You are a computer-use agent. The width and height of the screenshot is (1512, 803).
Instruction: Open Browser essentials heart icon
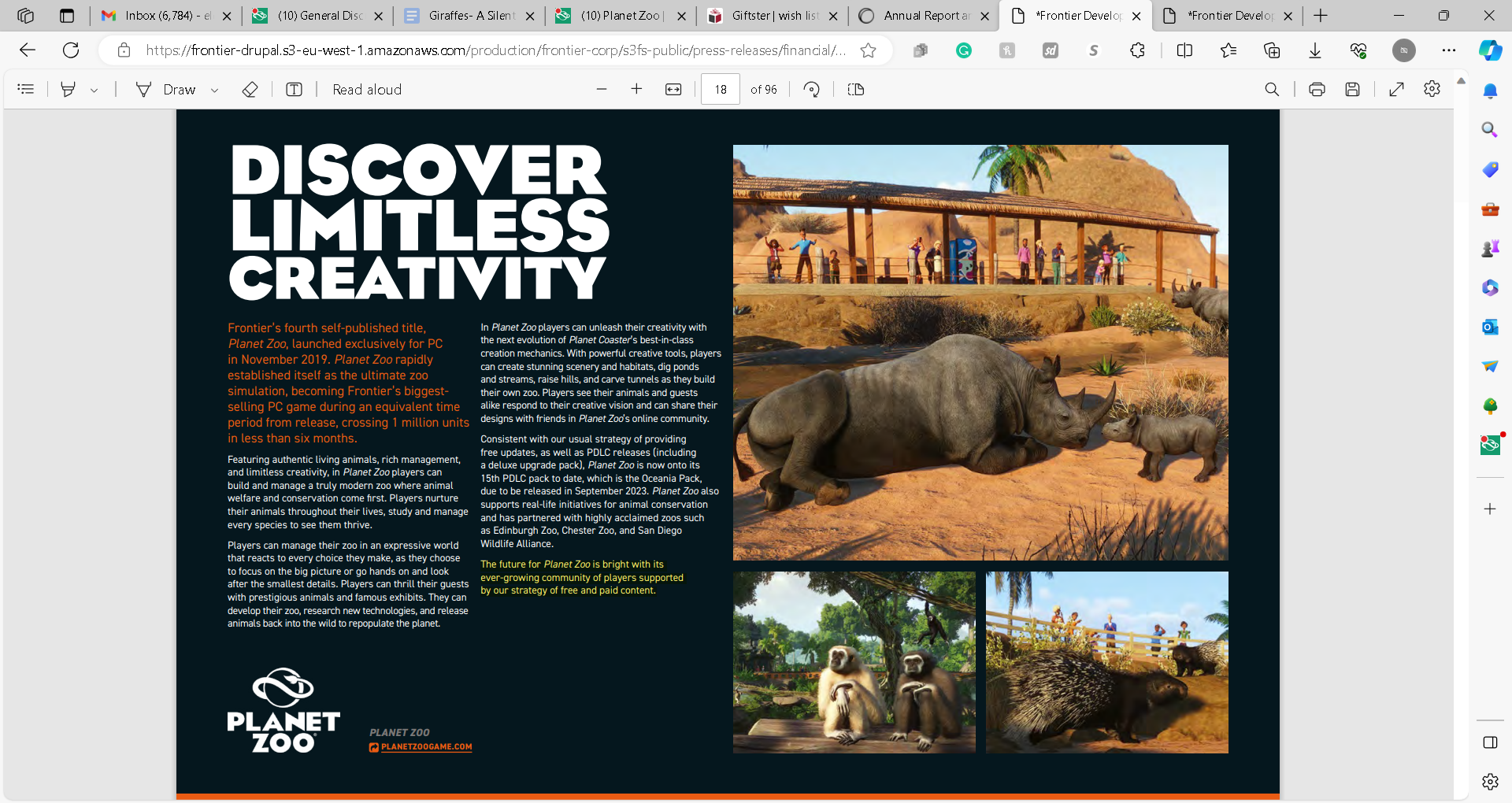click(1358, 50)
